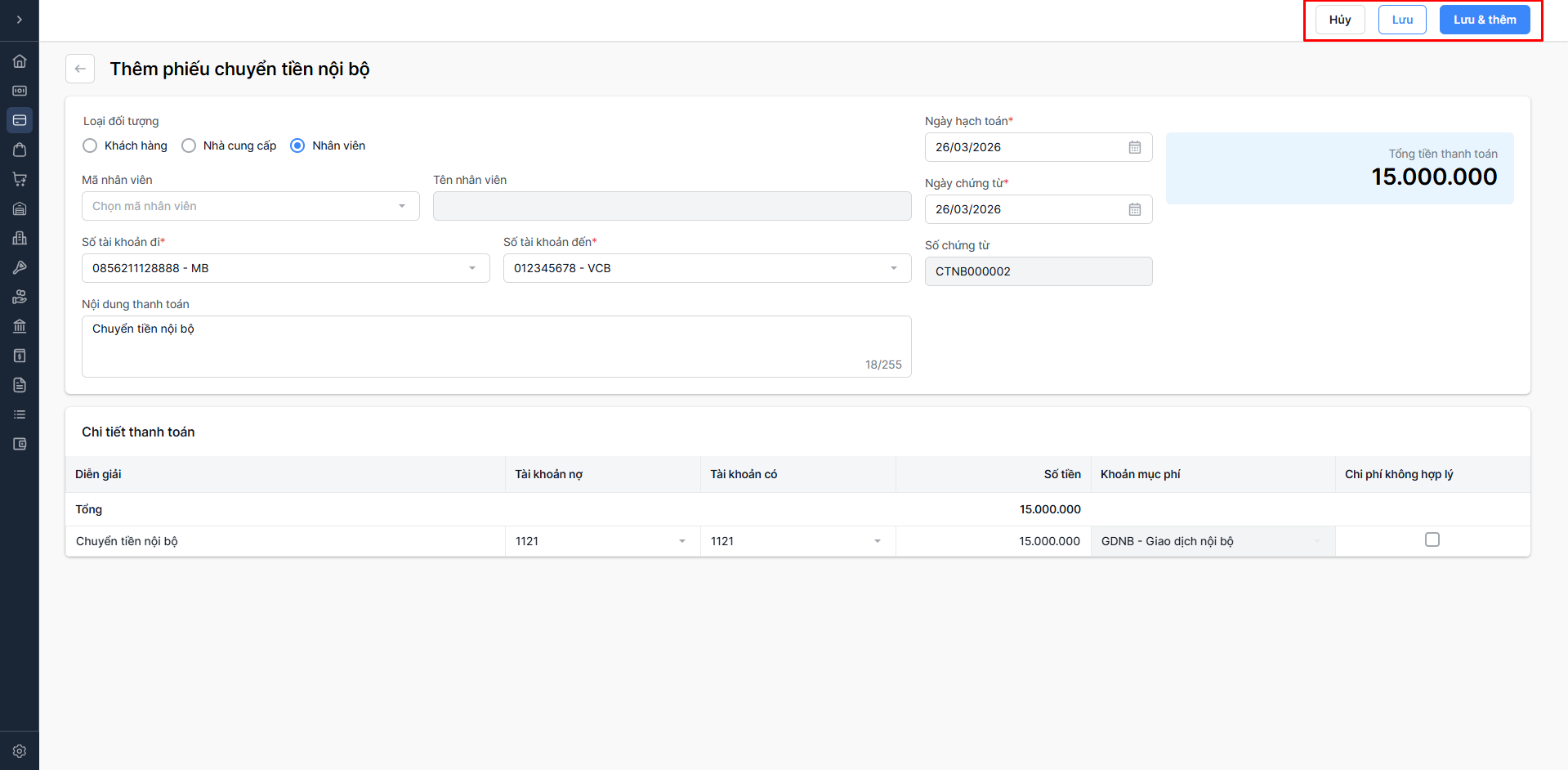Open the shopping cart sidebar icon
This screenshot has height=770, width=1568.
point(20,179)
